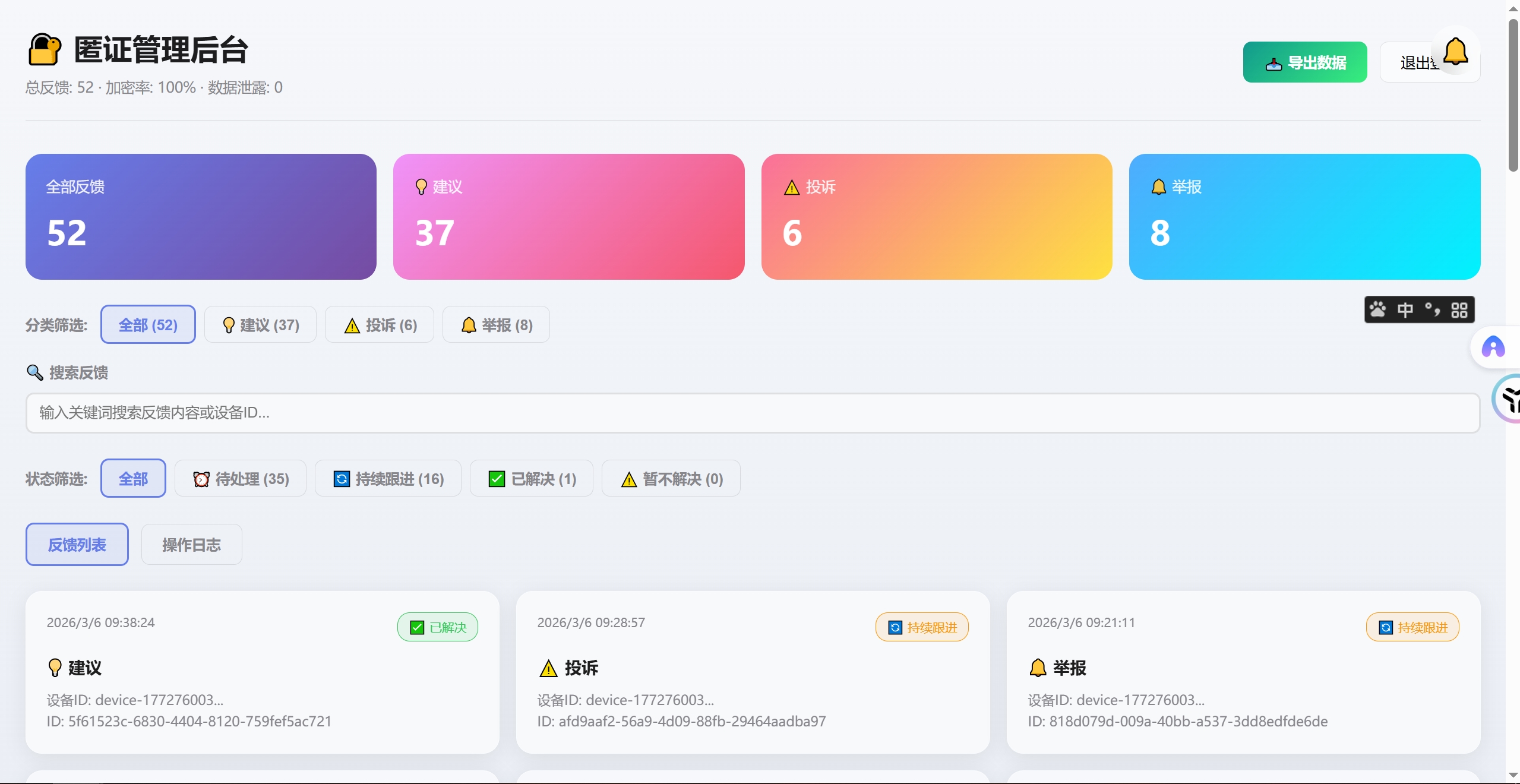The image size is (1520, 784).
Task: Select the 中 translation icon in the dark toolbar
Action: pos(1405,309)
